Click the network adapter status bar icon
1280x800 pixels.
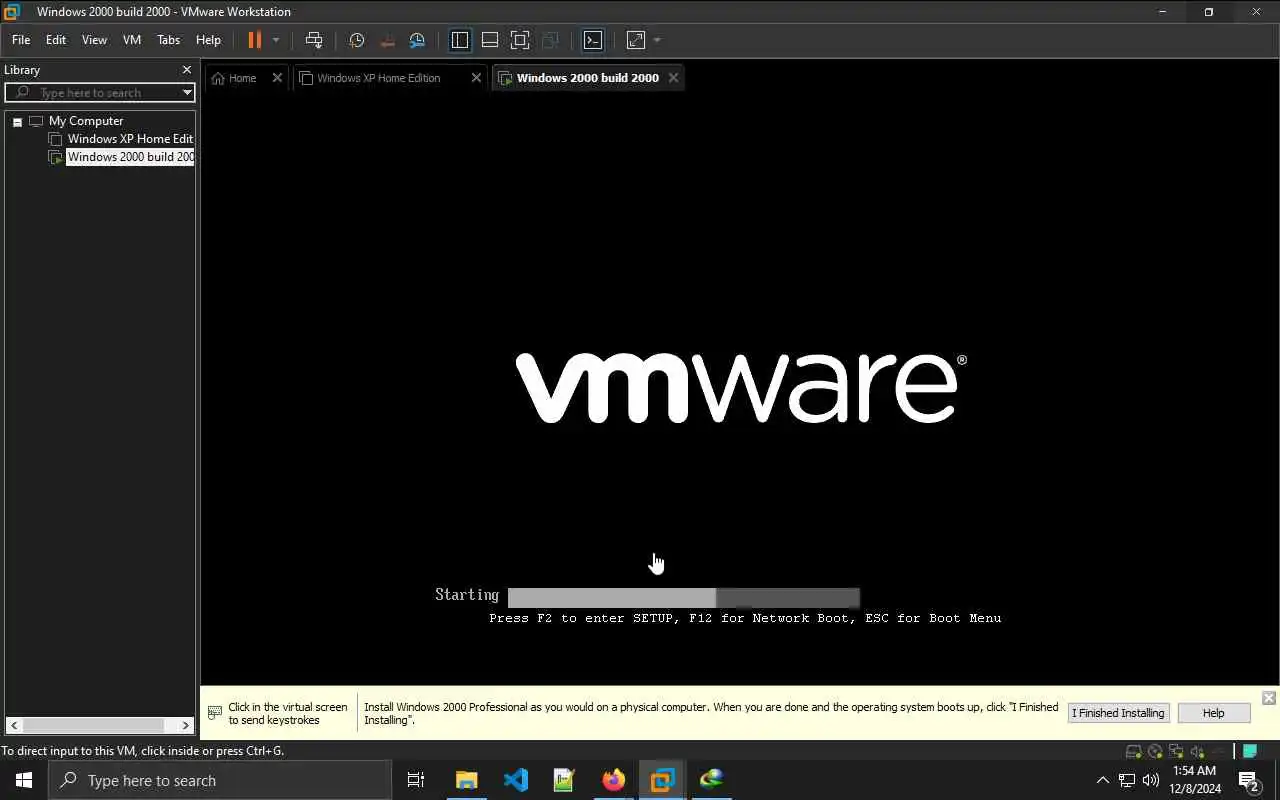[1176, 751]
